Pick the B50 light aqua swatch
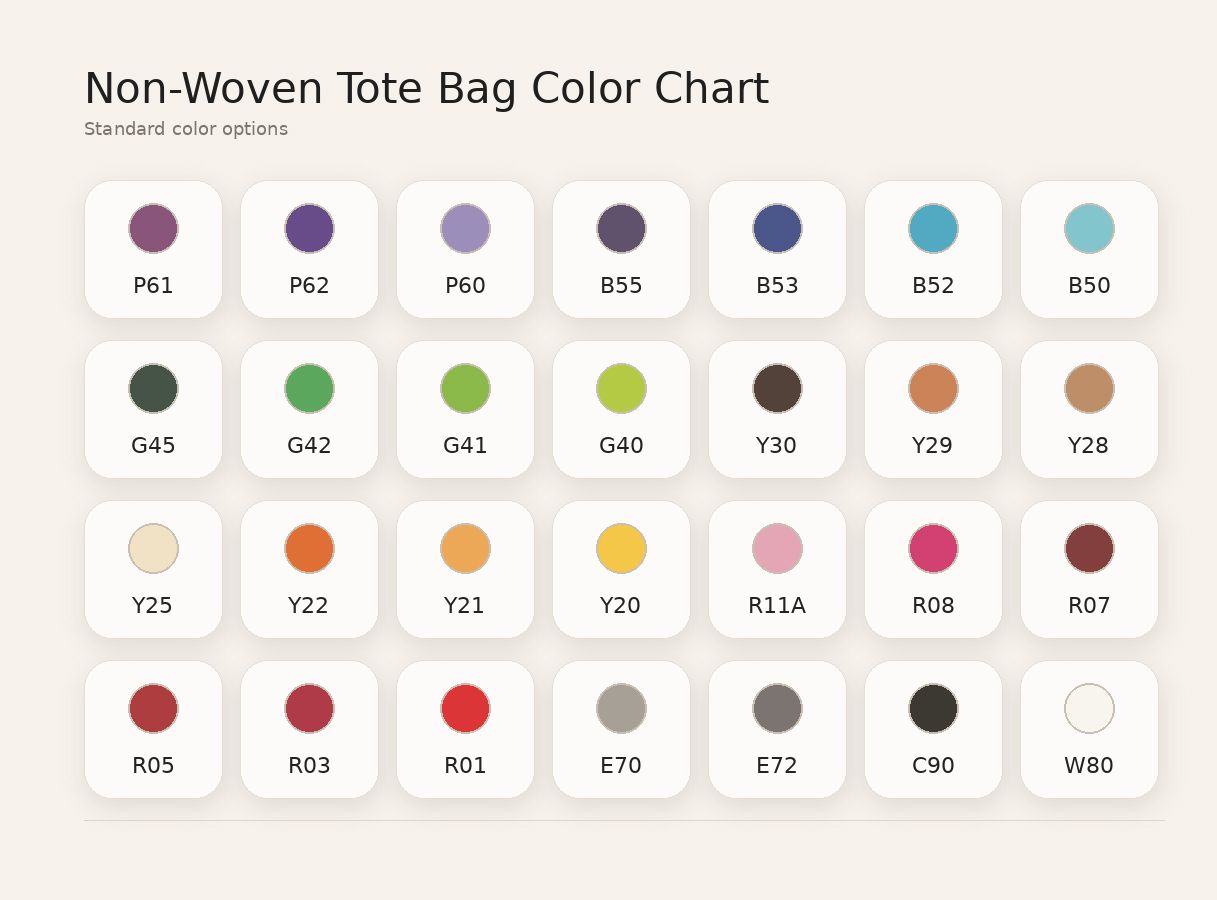1217x900 pixels. [1089, 228]
